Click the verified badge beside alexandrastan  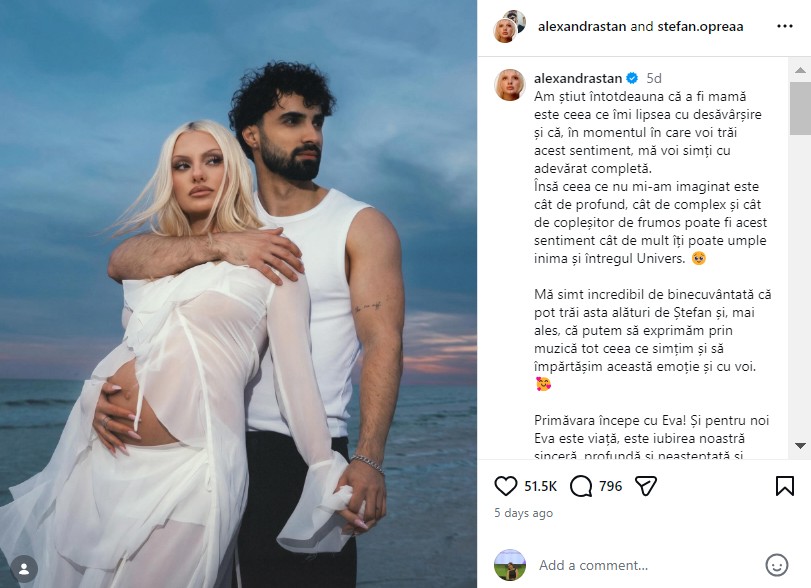pyautogui.click(x=632, y=78)
